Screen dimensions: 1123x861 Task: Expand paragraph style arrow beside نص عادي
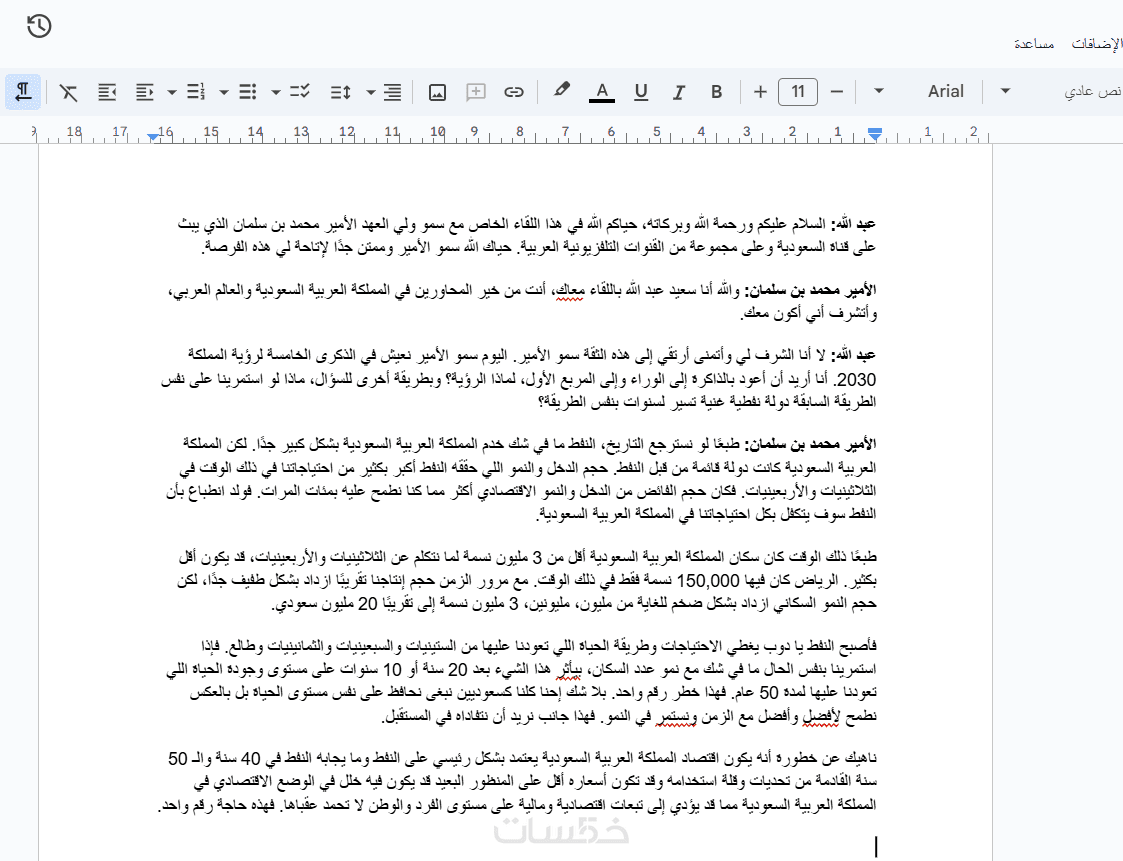click(1005, 91)
